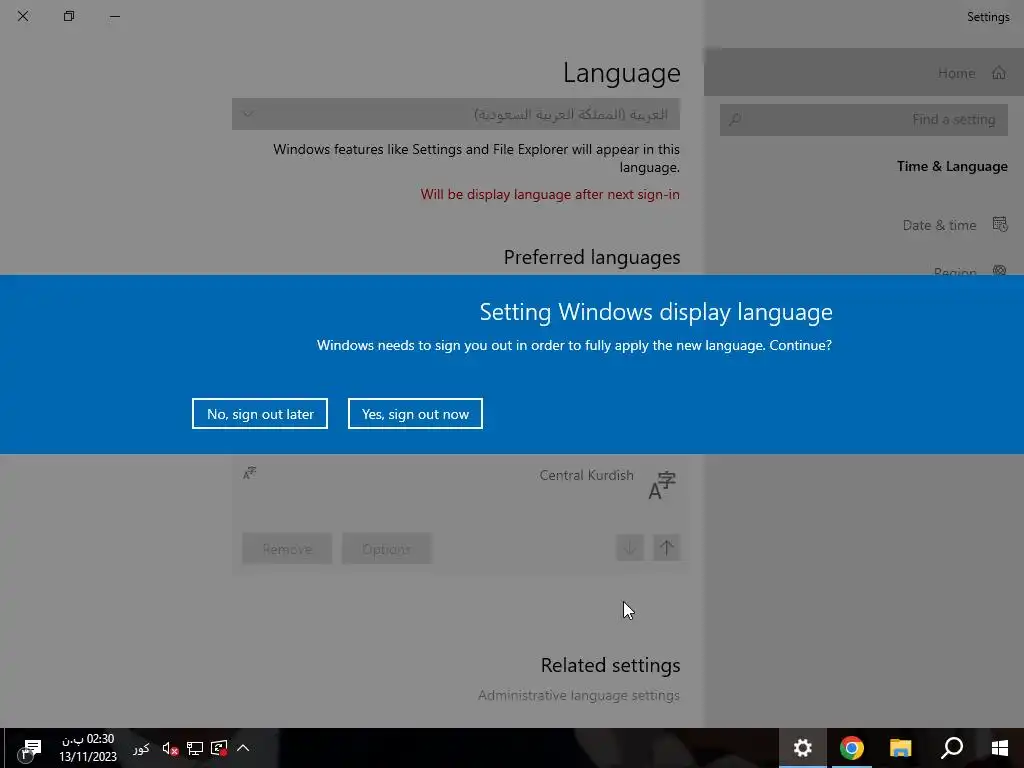This screenshot has width=1024, height=768.
Task: Open clock showing 02:30 in taskbar
Action: [88, 748]
